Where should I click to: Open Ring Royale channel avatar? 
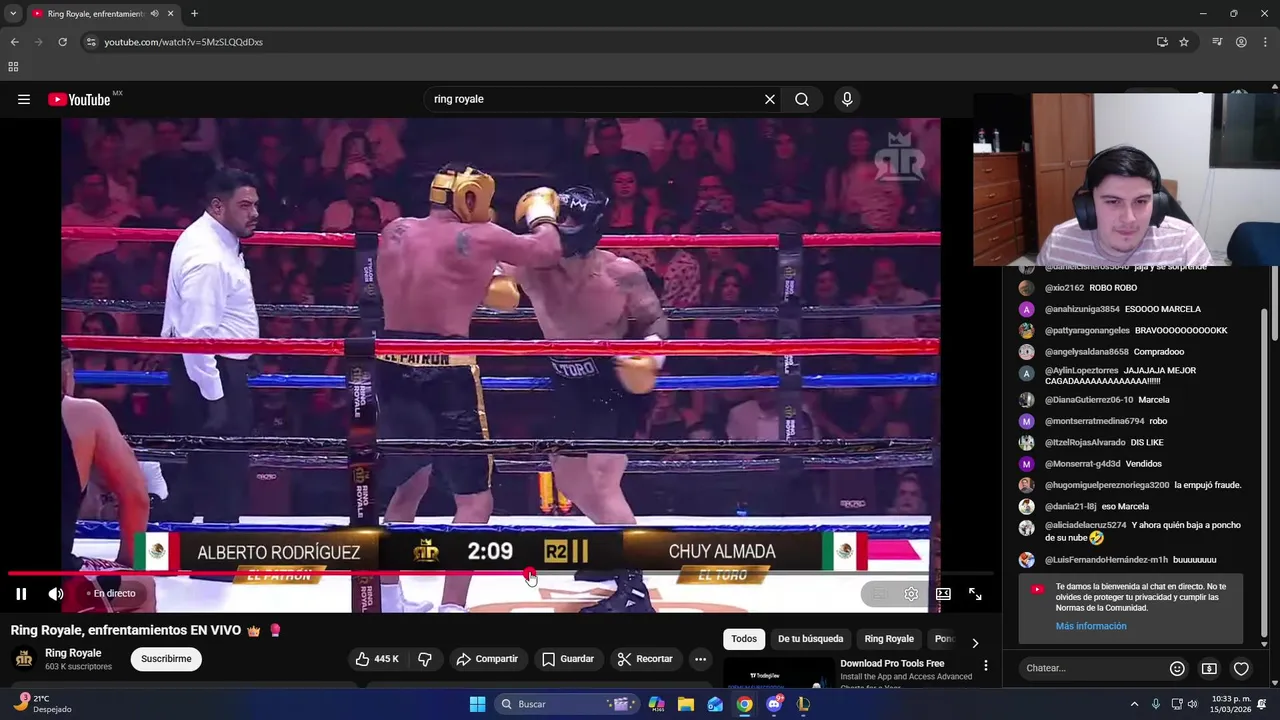(24, 658)
